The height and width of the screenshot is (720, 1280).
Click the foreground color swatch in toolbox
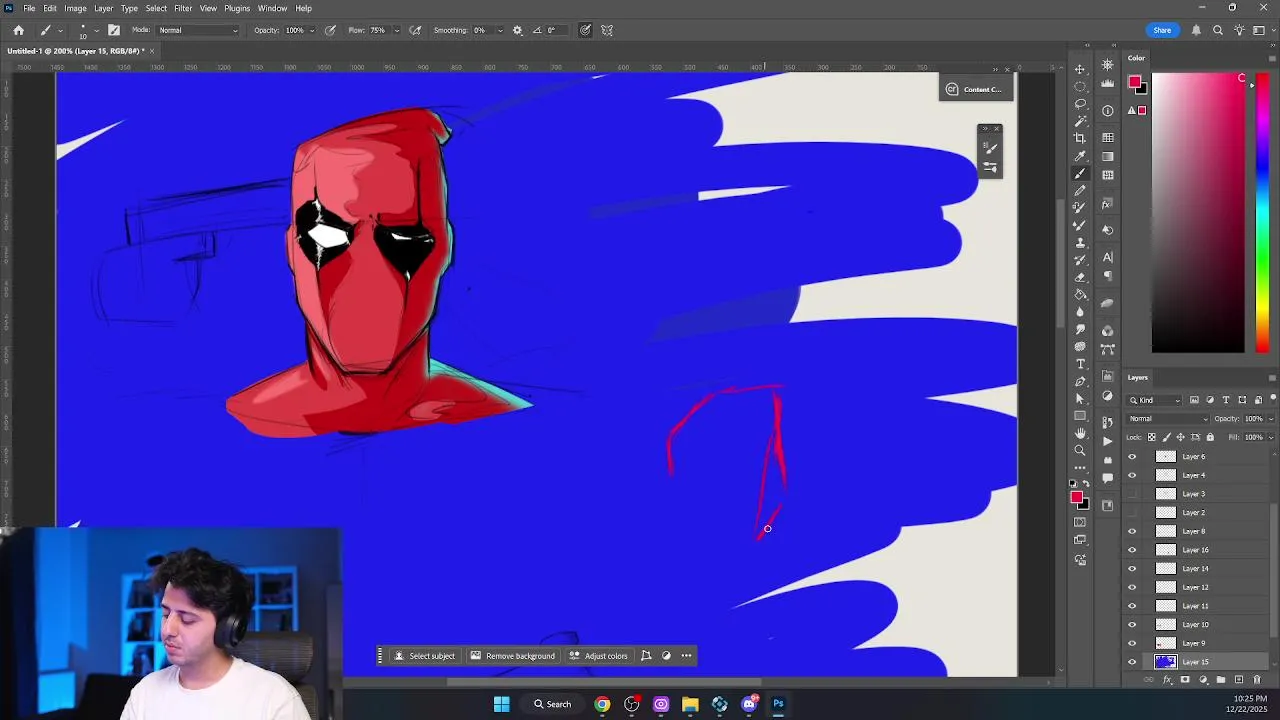coord(1077,497)
